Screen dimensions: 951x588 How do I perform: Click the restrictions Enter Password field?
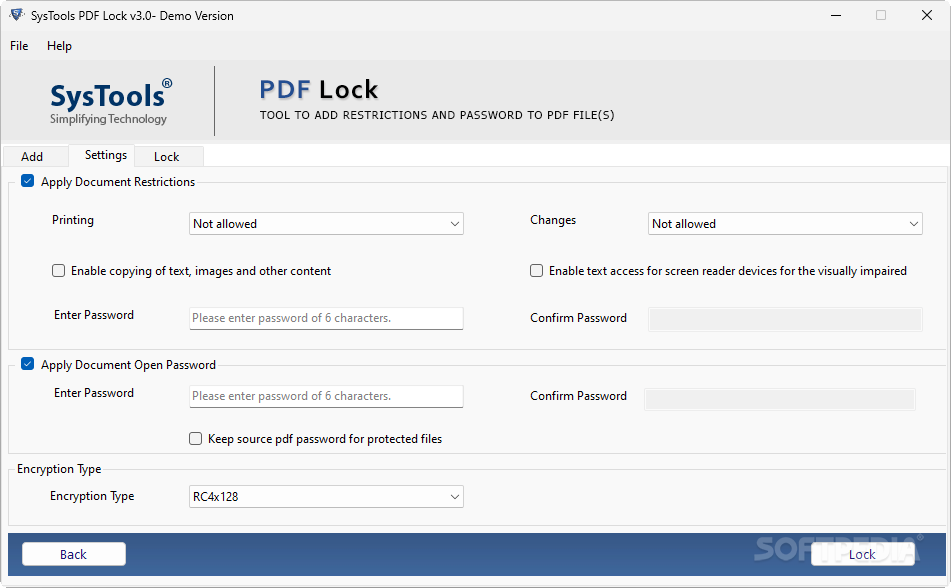[326, 318]
